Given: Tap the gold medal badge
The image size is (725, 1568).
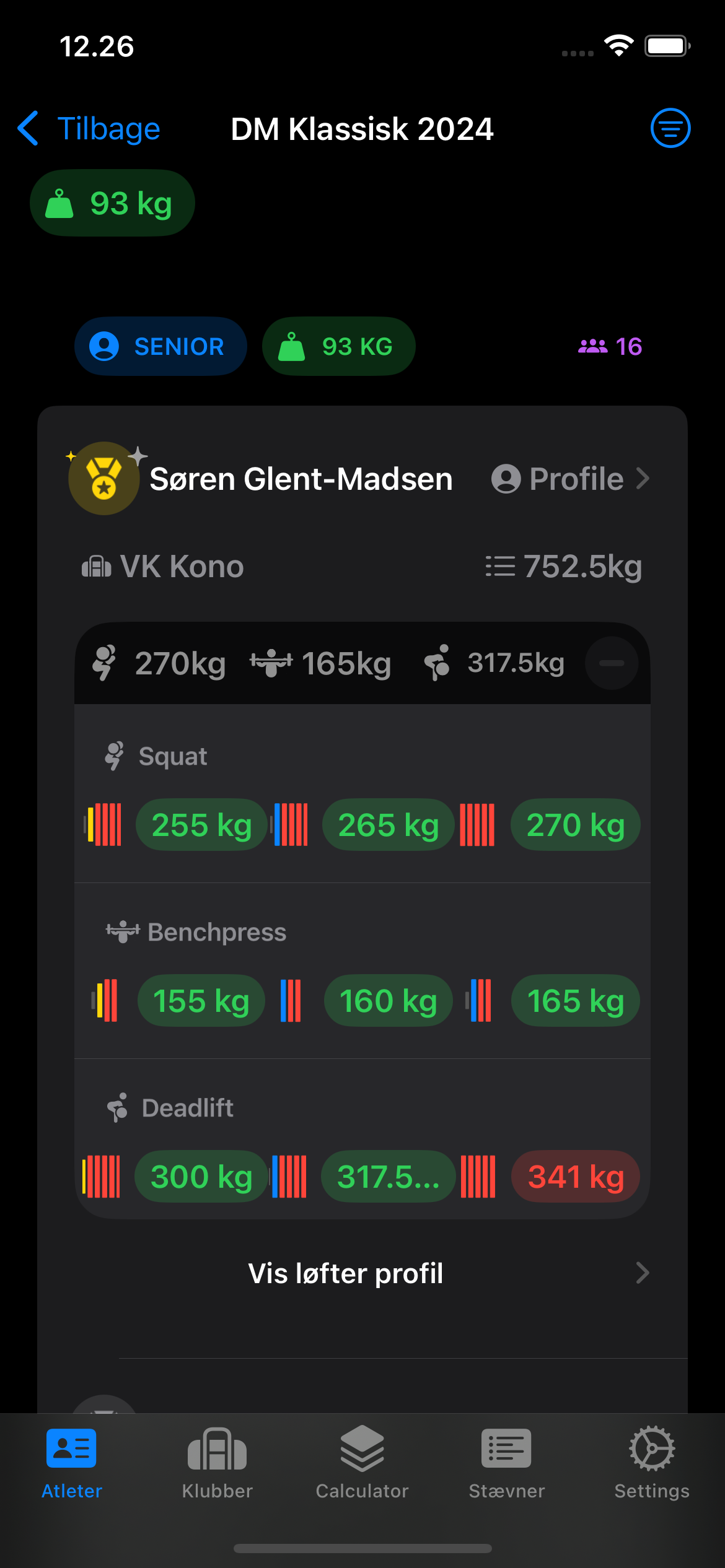Looking at the screenshot, I should click(103, 479).
